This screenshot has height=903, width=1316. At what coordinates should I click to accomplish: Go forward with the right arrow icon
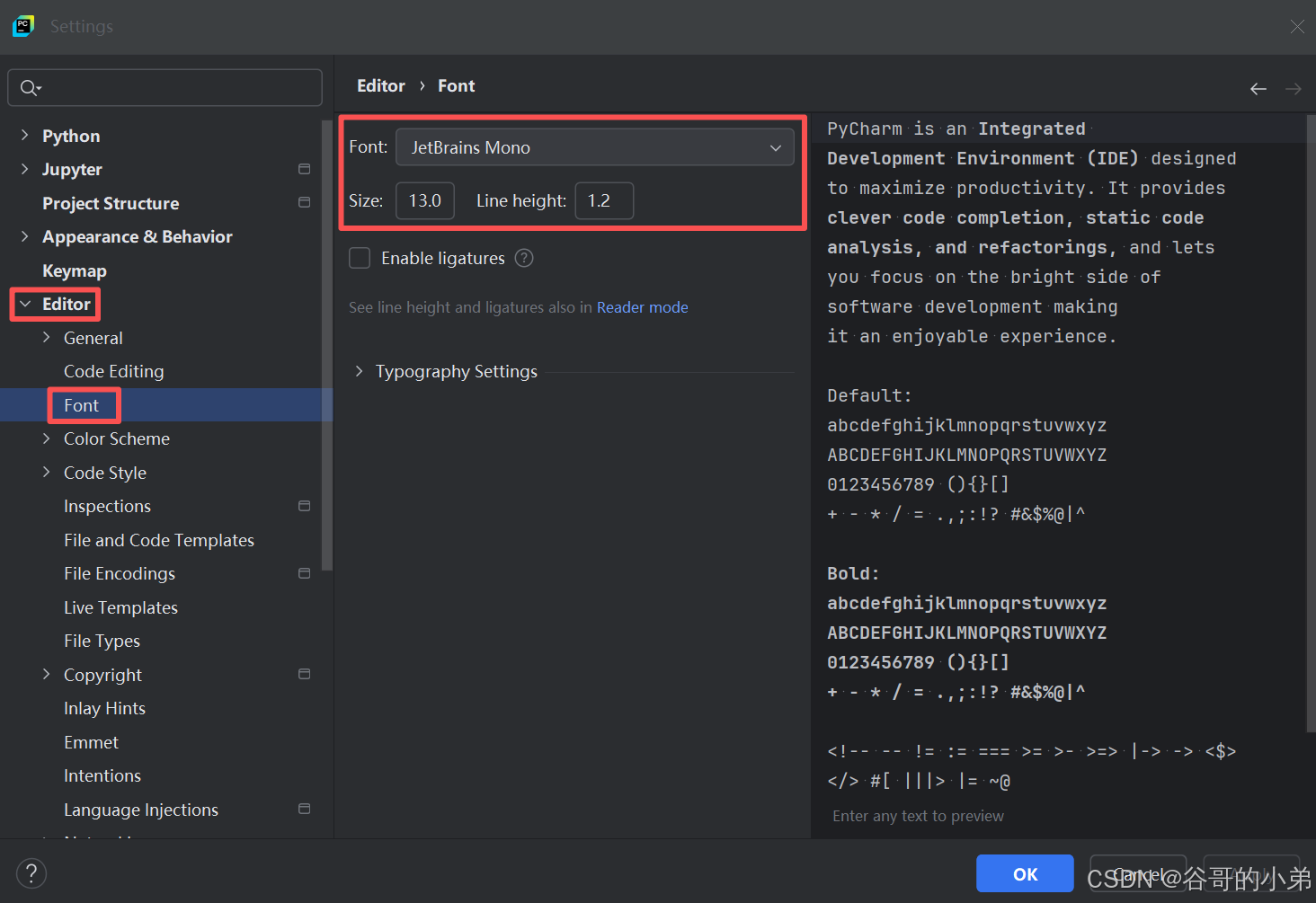pos(1294,88)
